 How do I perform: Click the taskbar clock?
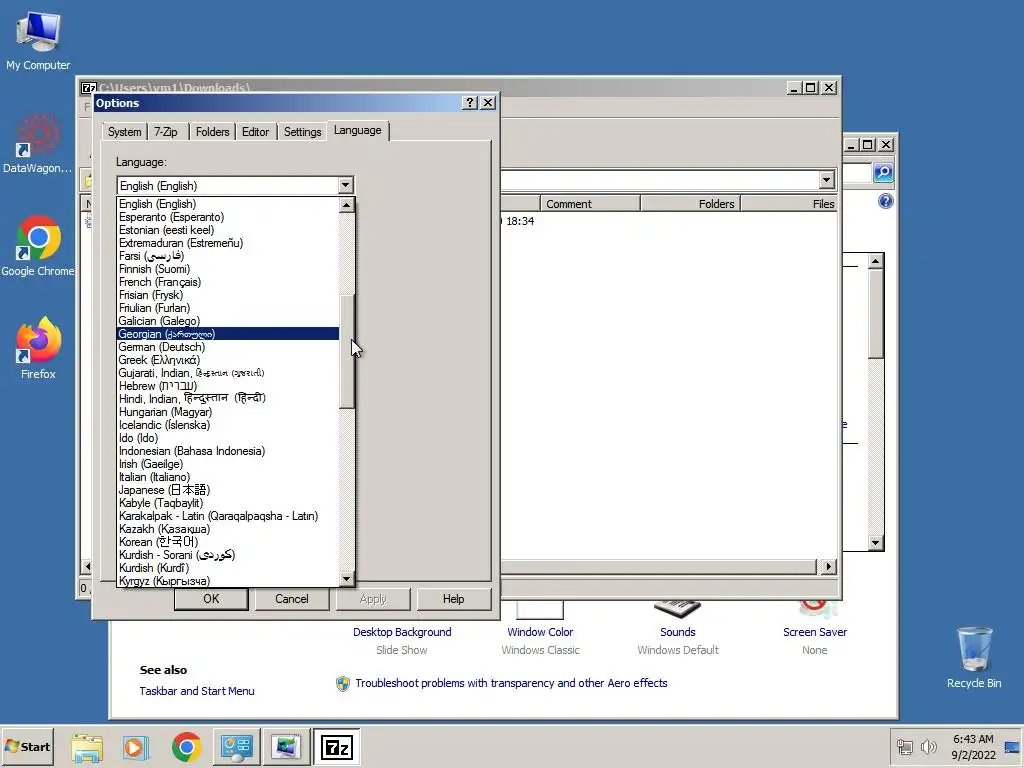pyautogui.click(x=973, y=747)
